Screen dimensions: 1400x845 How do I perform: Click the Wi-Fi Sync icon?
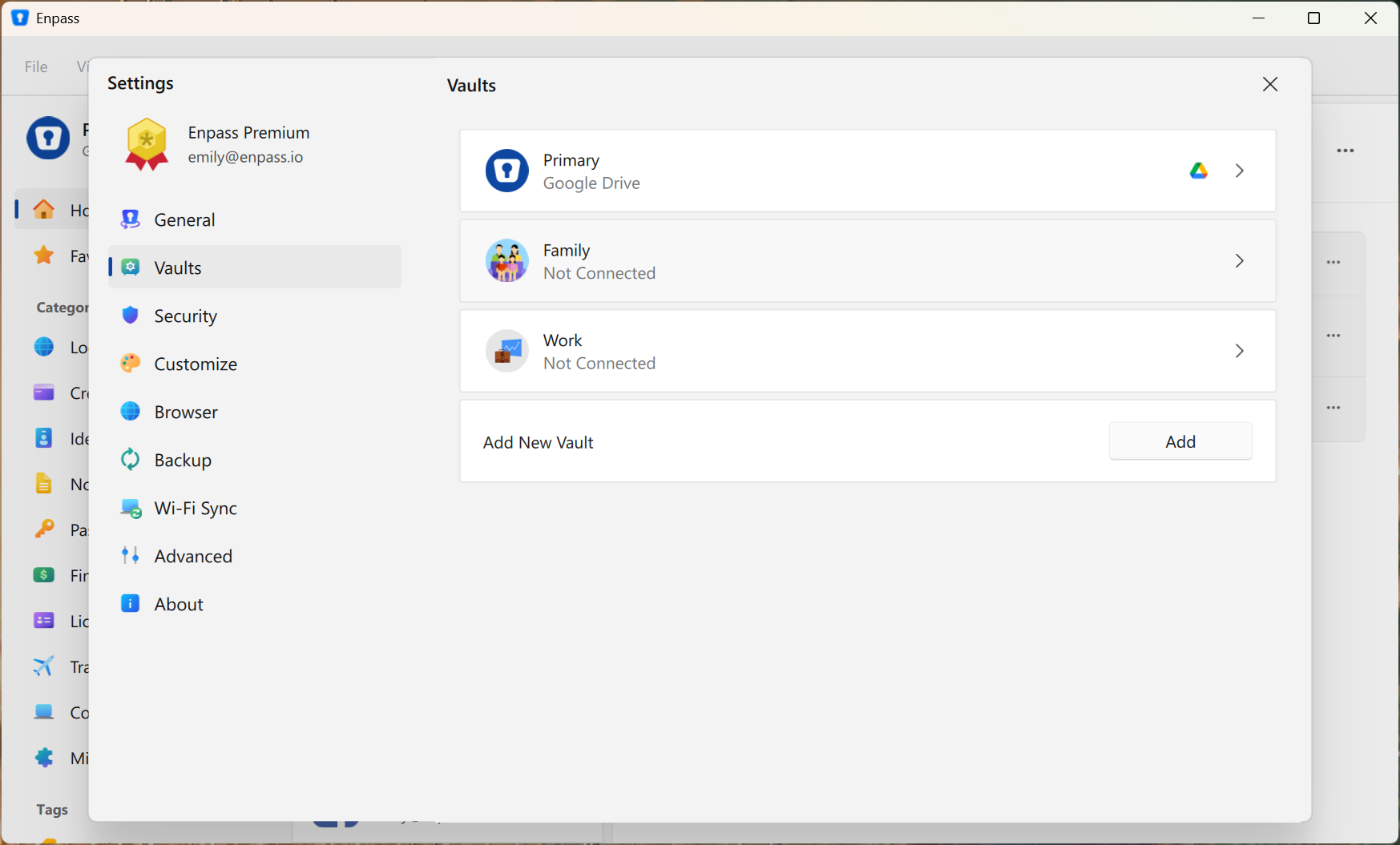[131, 509]
